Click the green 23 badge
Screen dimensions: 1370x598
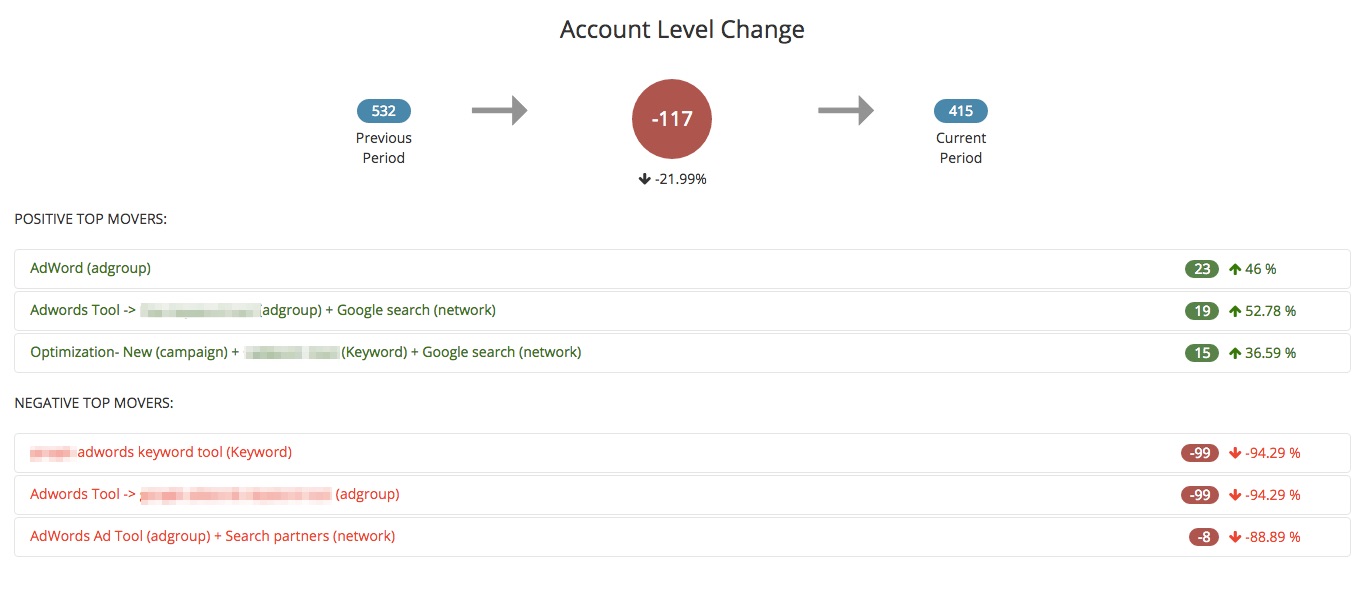[1202, 269]
